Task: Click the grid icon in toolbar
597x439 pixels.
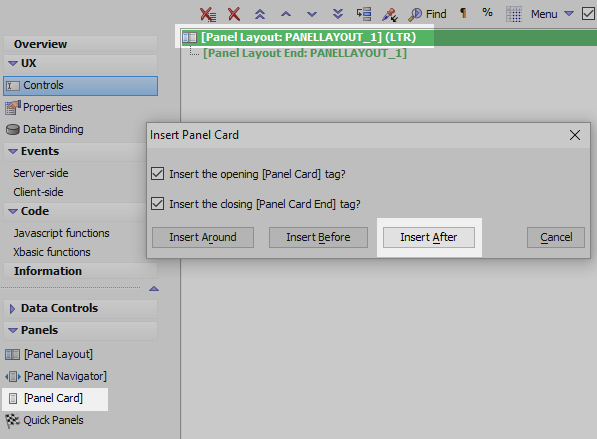Action: [514, 14]
